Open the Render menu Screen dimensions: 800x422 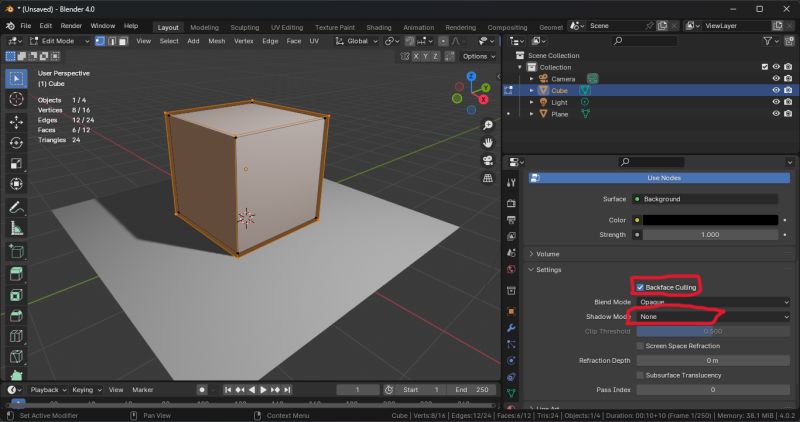71,26
